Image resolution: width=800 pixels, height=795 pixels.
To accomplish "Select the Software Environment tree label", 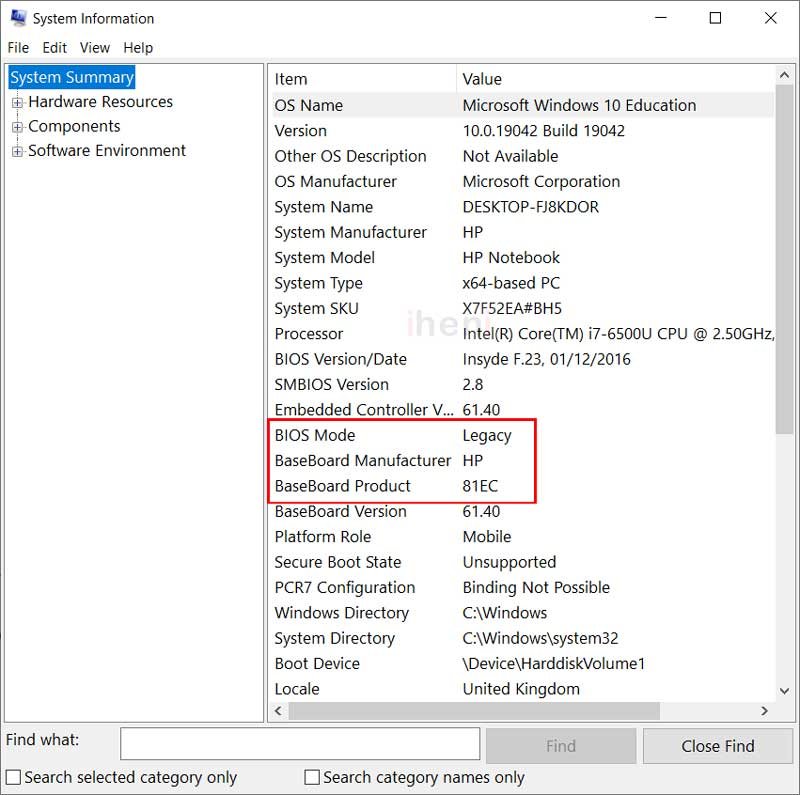I will [x=107, y=151].
